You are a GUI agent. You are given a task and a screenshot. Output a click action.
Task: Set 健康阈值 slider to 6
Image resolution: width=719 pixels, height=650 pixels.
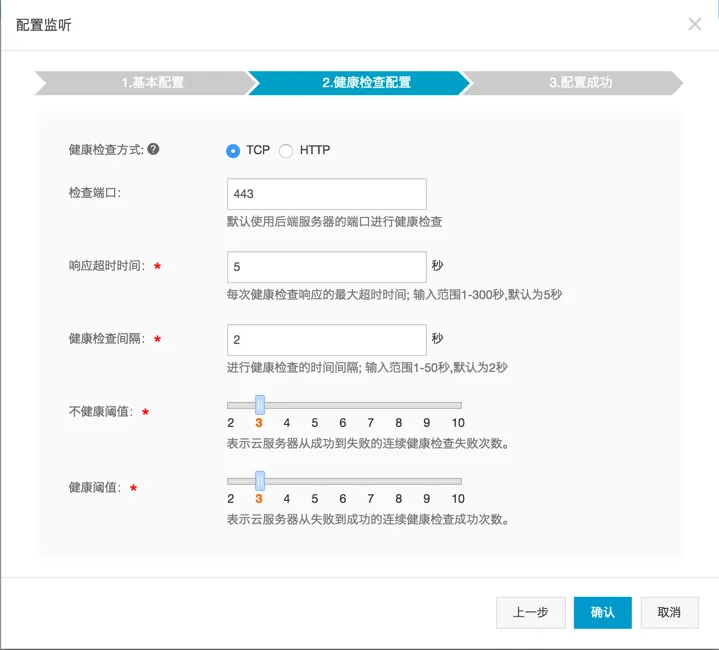coord(343,480)
